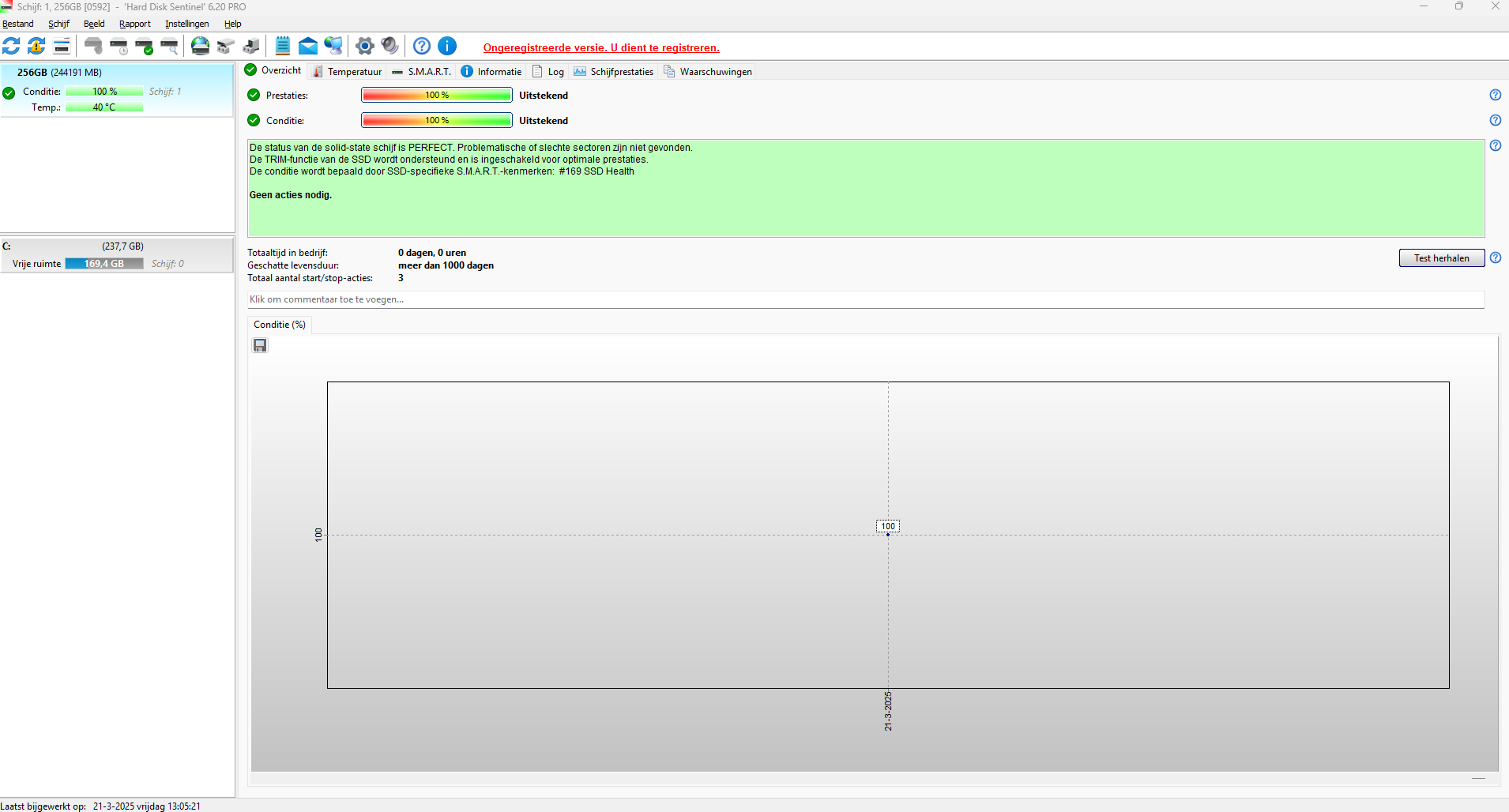Open the Rapport menu
1509x812 pixels.
click(x=135, y=24)
